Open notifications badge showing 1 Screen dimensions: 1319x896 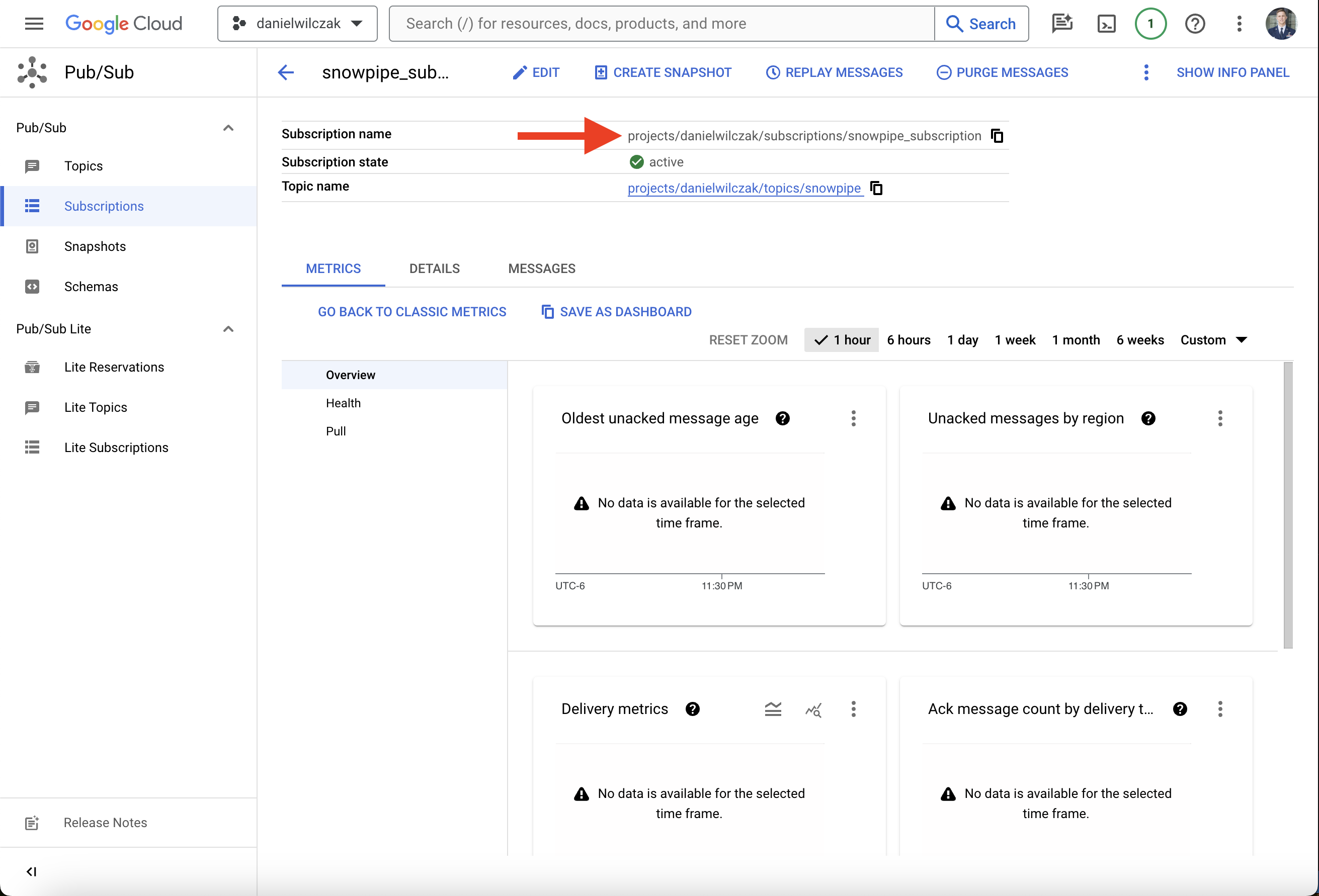1150,24
